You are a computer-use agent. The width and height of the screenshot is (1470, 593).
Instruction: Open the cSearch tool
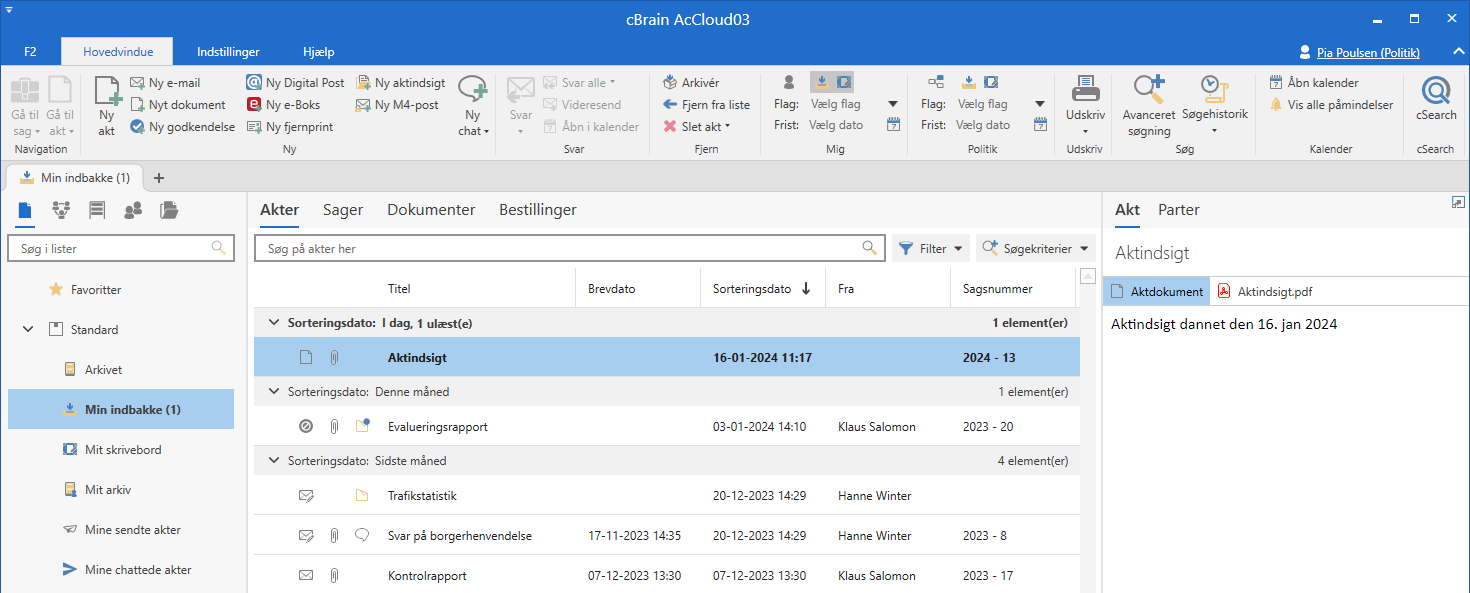click(1436, 93)
